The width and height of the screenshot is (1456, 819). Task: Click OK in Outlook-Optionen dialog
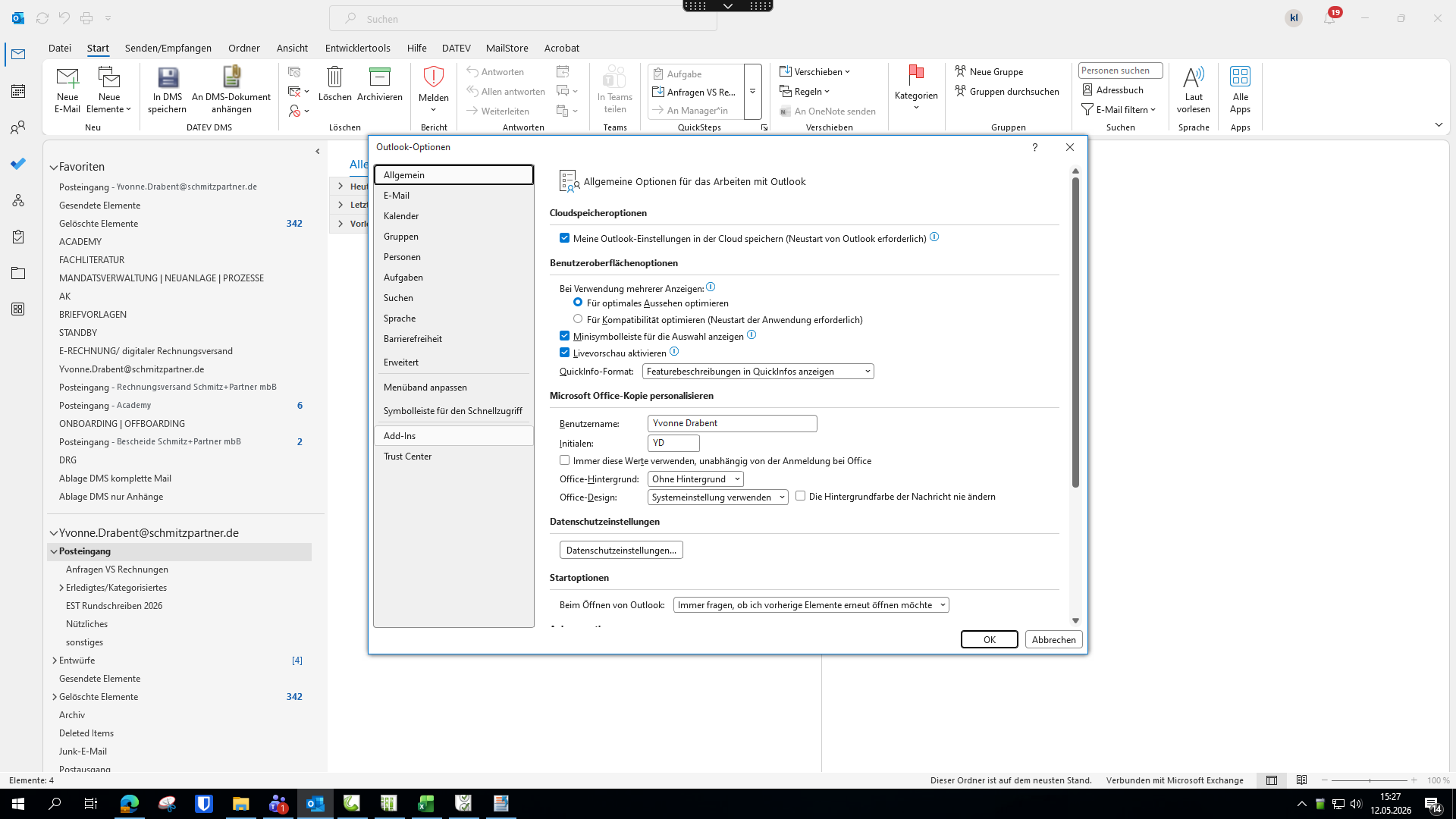(x=989, y=639)
